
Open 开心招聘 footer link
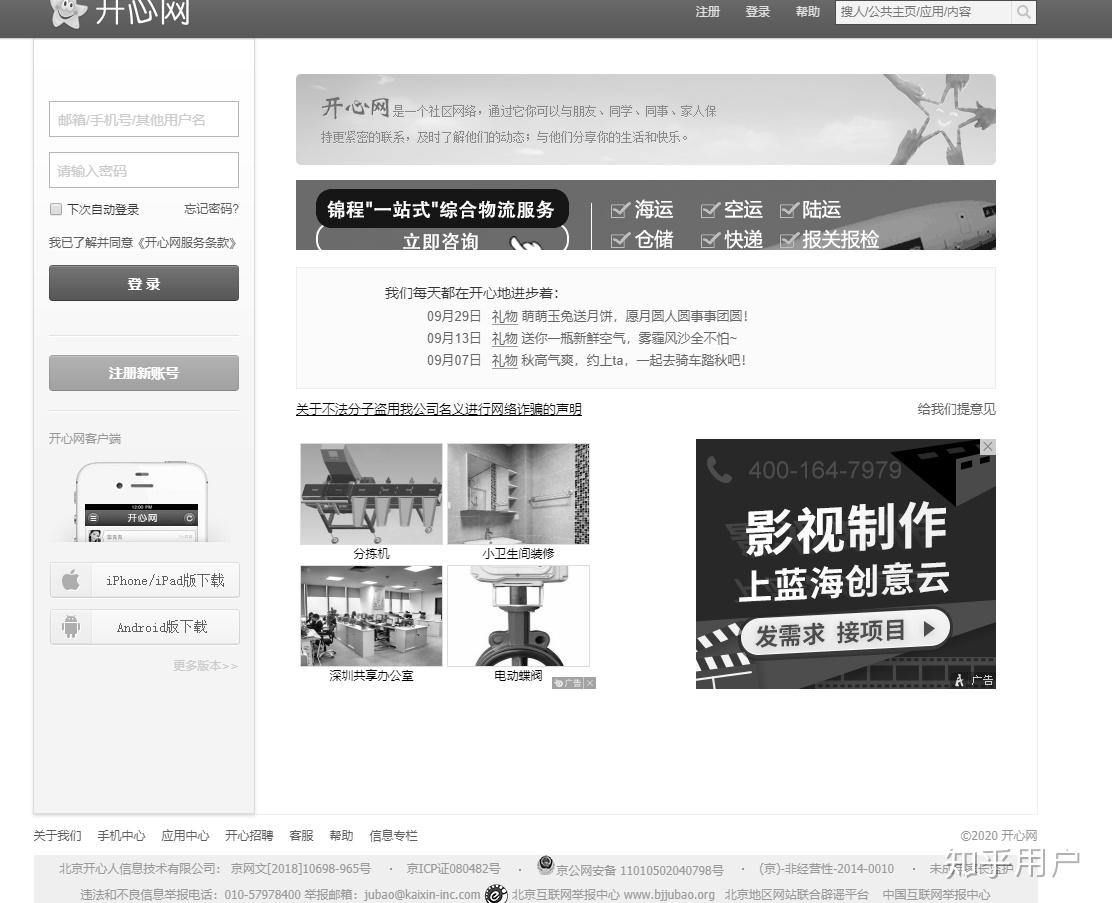[x=249, y=836]
